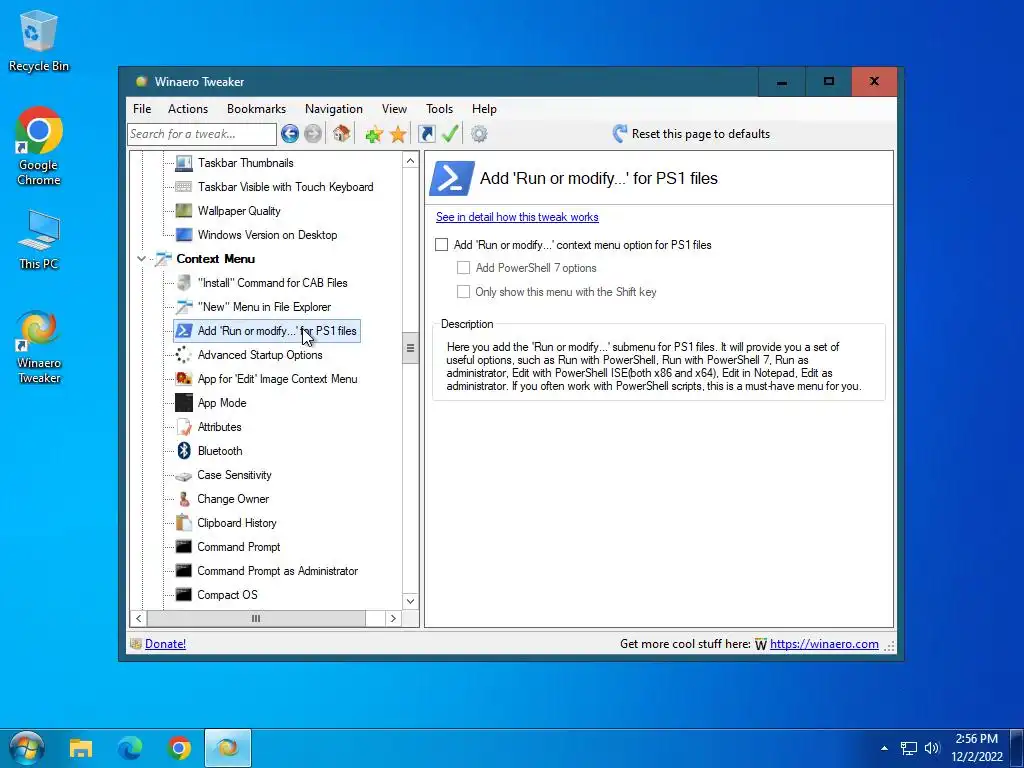The image size is (1024, 768).
Task: Click the Command Prompt tree icon
Action: click(x=184, y=547)
